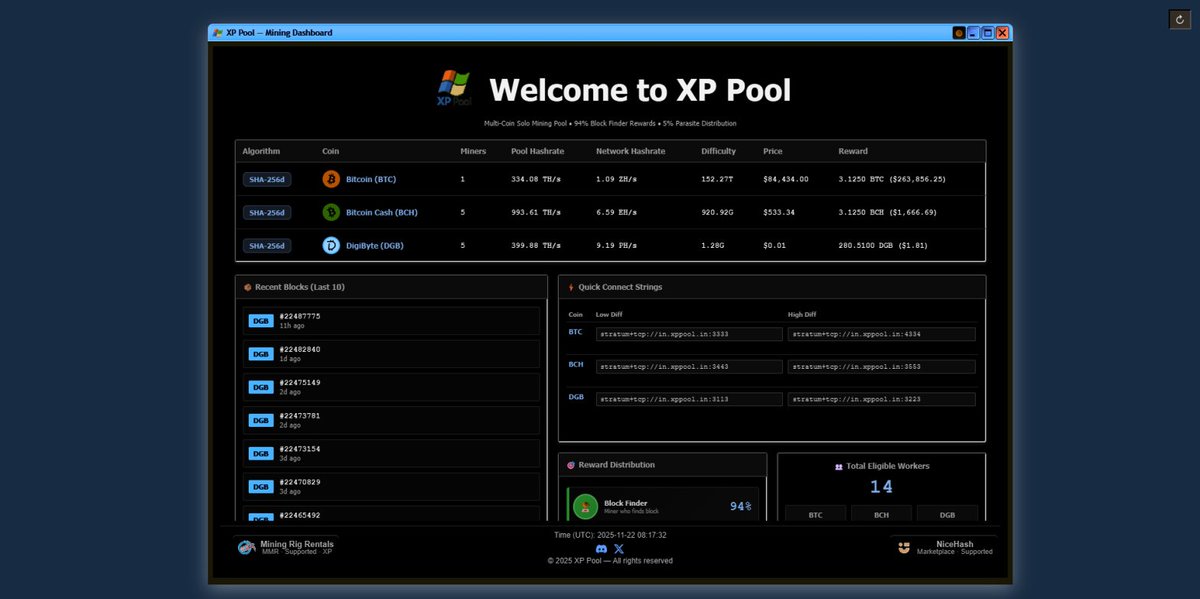Open recent block #22473781
The image size is (1200, 599).
tap(391, 420)
